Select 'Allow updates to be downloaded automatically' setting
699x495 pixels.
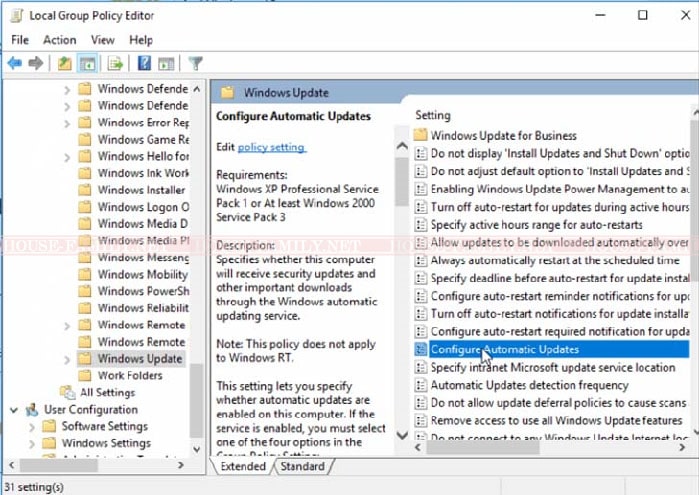tap(560, 243)
